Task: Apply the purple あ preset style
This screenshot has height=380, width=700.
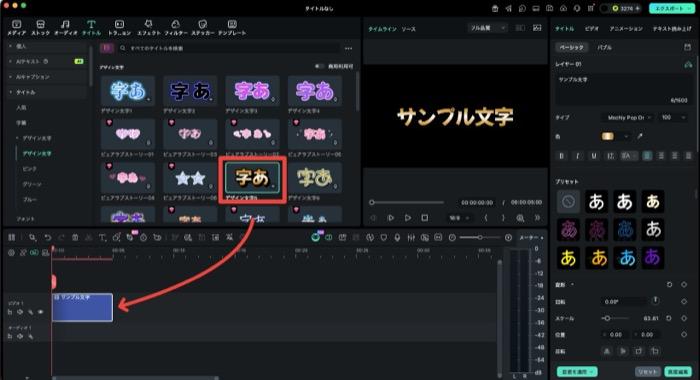Action: click(x=653, y=258)
